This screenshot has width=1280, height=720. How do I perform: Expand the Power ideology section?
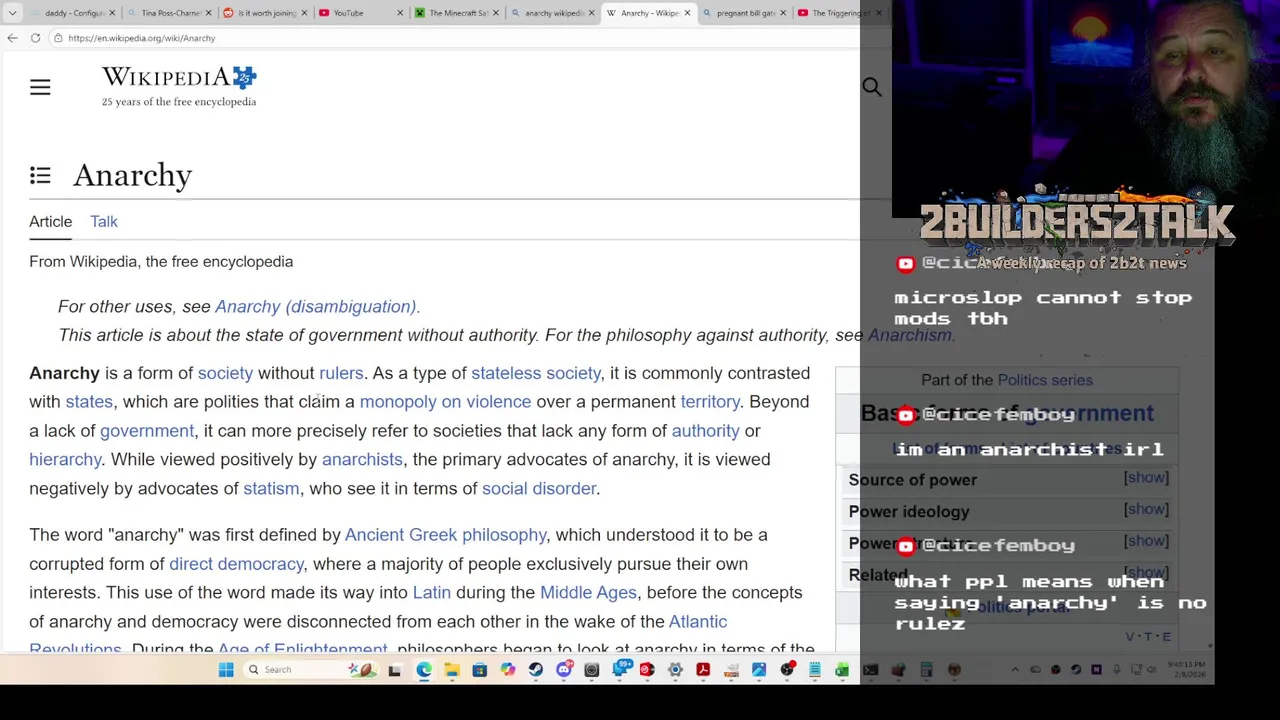1146,510
